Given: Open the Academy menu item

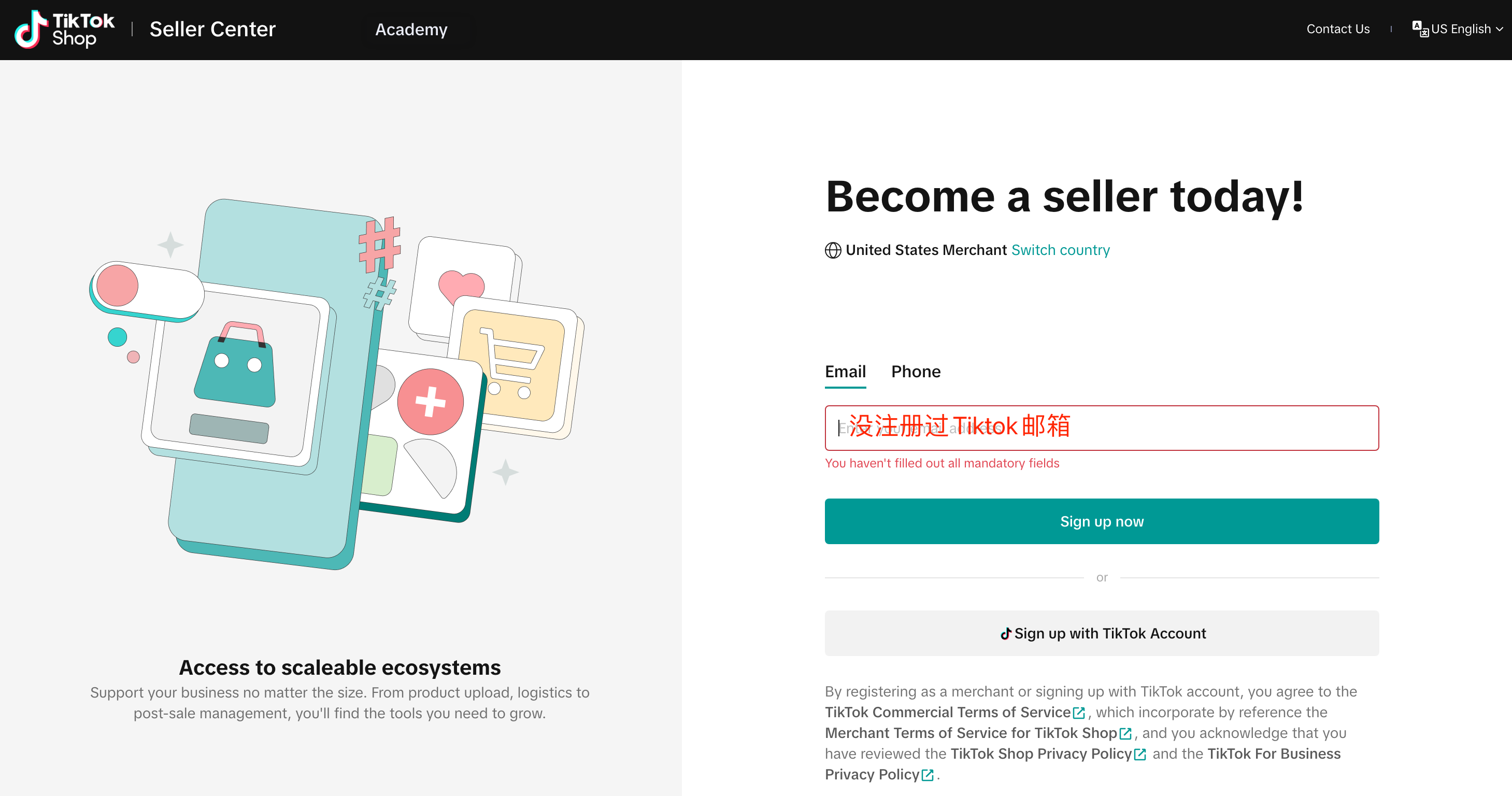Looking at the screenshot, I should pos(411,30).
